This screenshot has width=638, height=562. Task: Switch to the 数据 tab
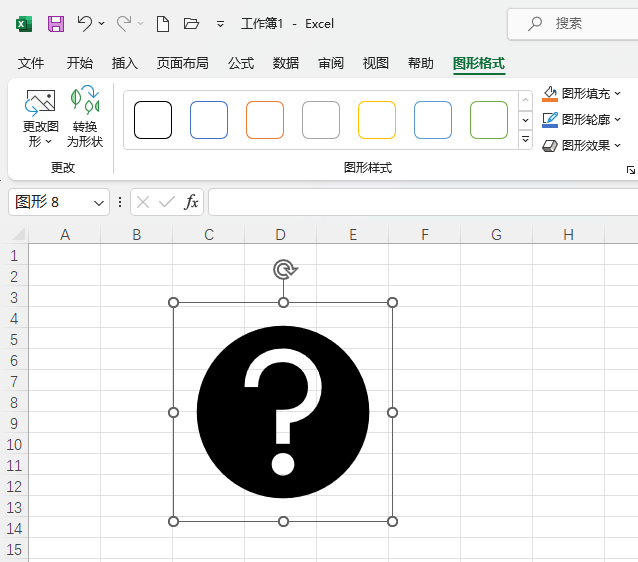pos(286,63)
